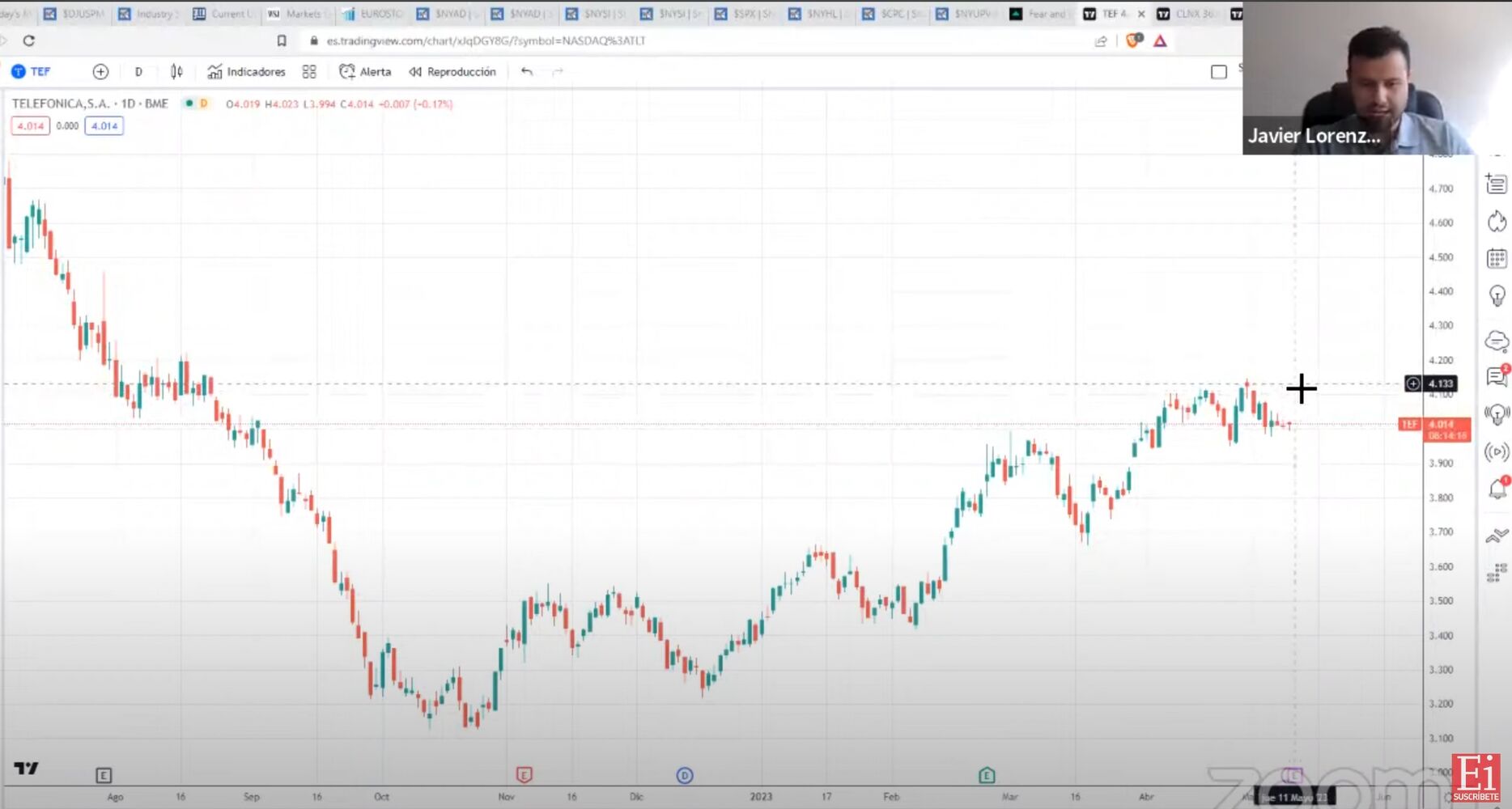This screenshot has height=809, width=1512.
Task: Open the D timeframe interval dropdown
Action: coord(138,72)
